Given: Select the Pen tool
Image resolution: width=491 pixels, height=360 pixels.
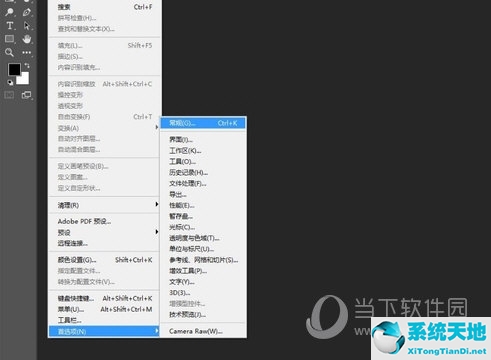Looking at the screenshot, I should tap(27, 12).
